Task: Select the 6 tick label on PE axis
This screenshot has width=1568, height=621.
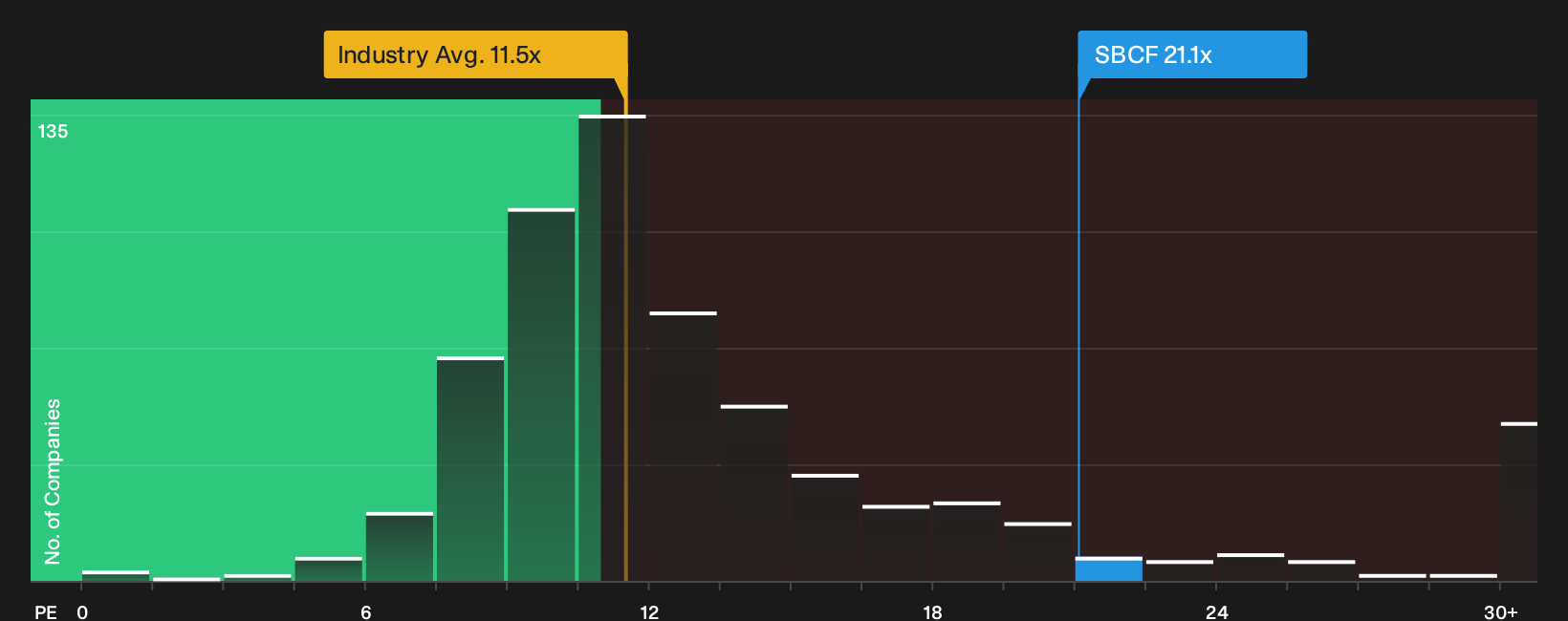Action: point(365,612)
